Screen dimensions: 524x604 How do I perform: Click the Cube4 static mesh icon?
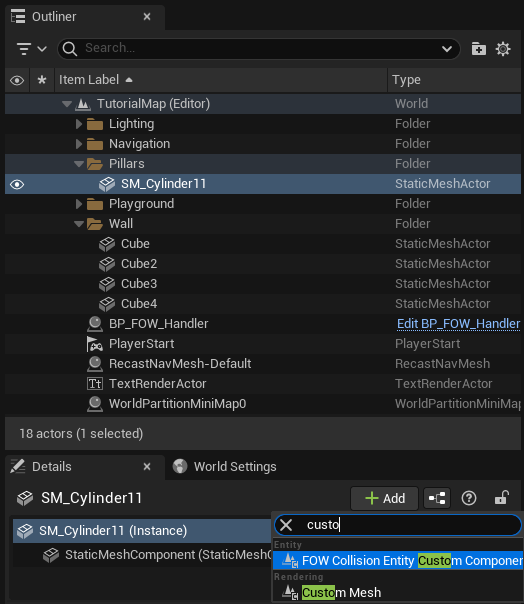pyautogui.click(x=107, y=304)
